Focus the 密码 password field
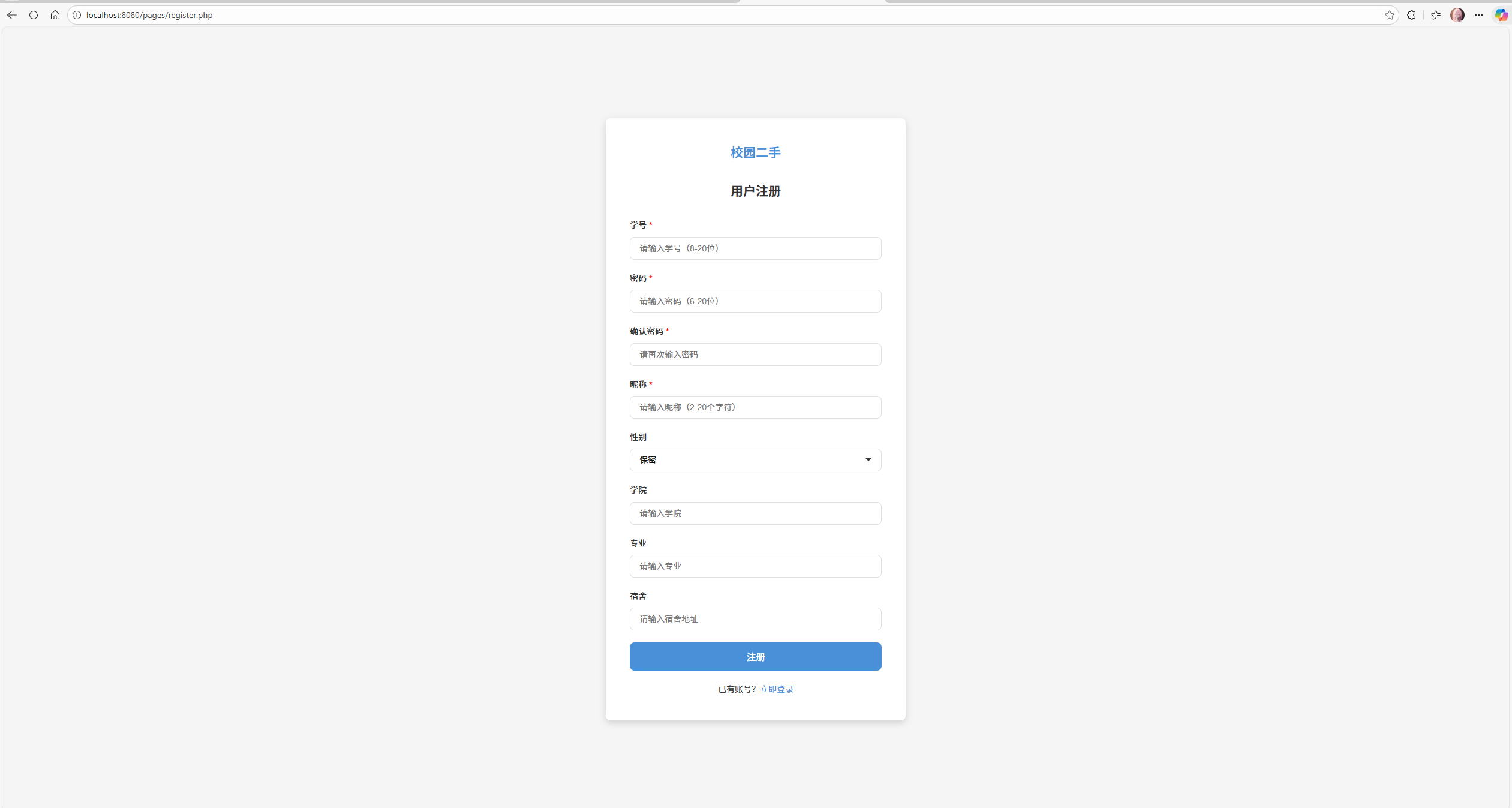Image resolution: width=1512 pixels, height=808 pixels. (755, 301)
